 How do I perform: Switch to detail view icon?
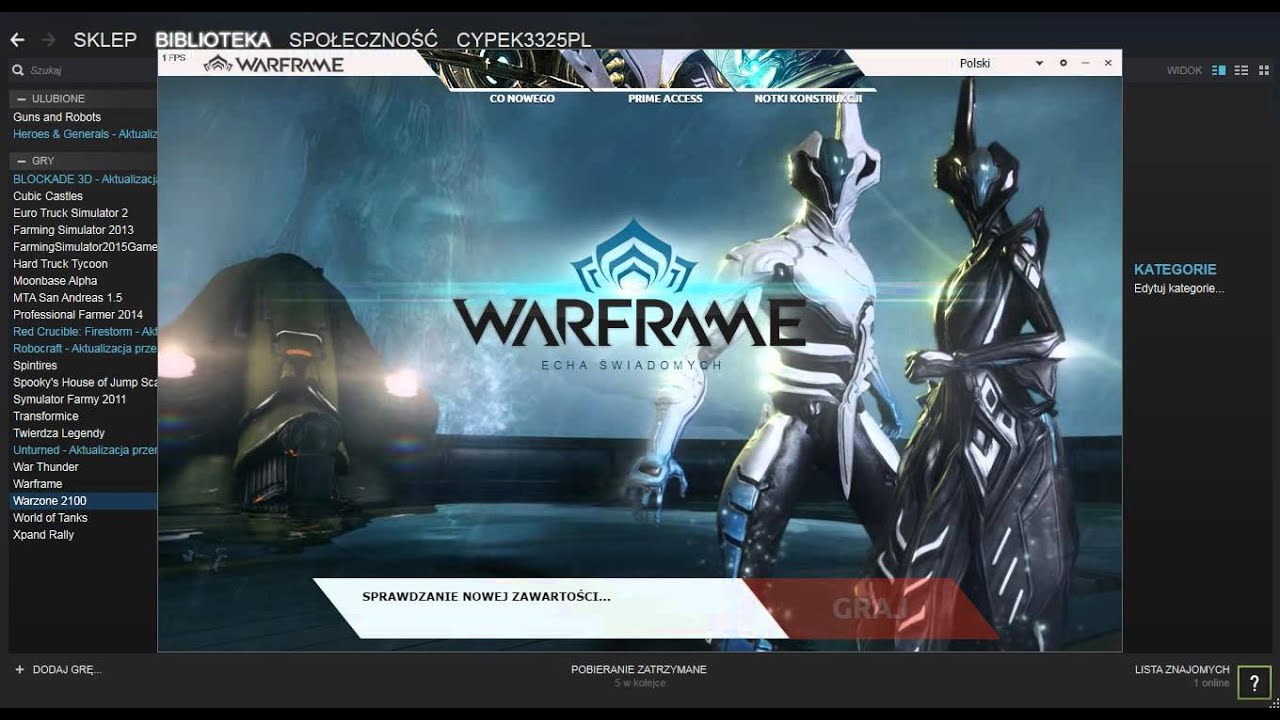1219,71
